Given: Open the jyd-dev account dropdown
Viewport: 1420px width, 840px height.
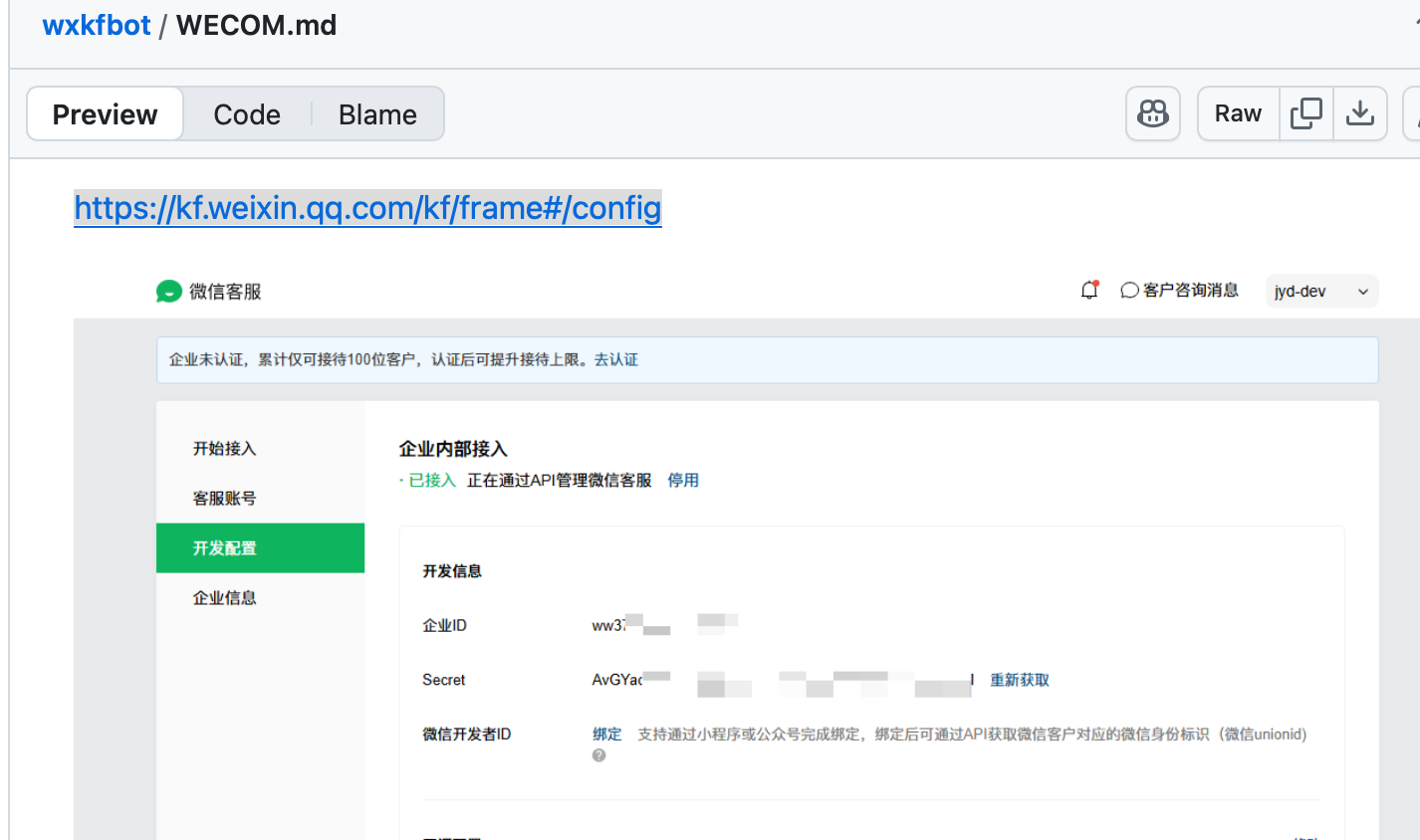Looking at the screenshot, I should [x=1321, y=292].
